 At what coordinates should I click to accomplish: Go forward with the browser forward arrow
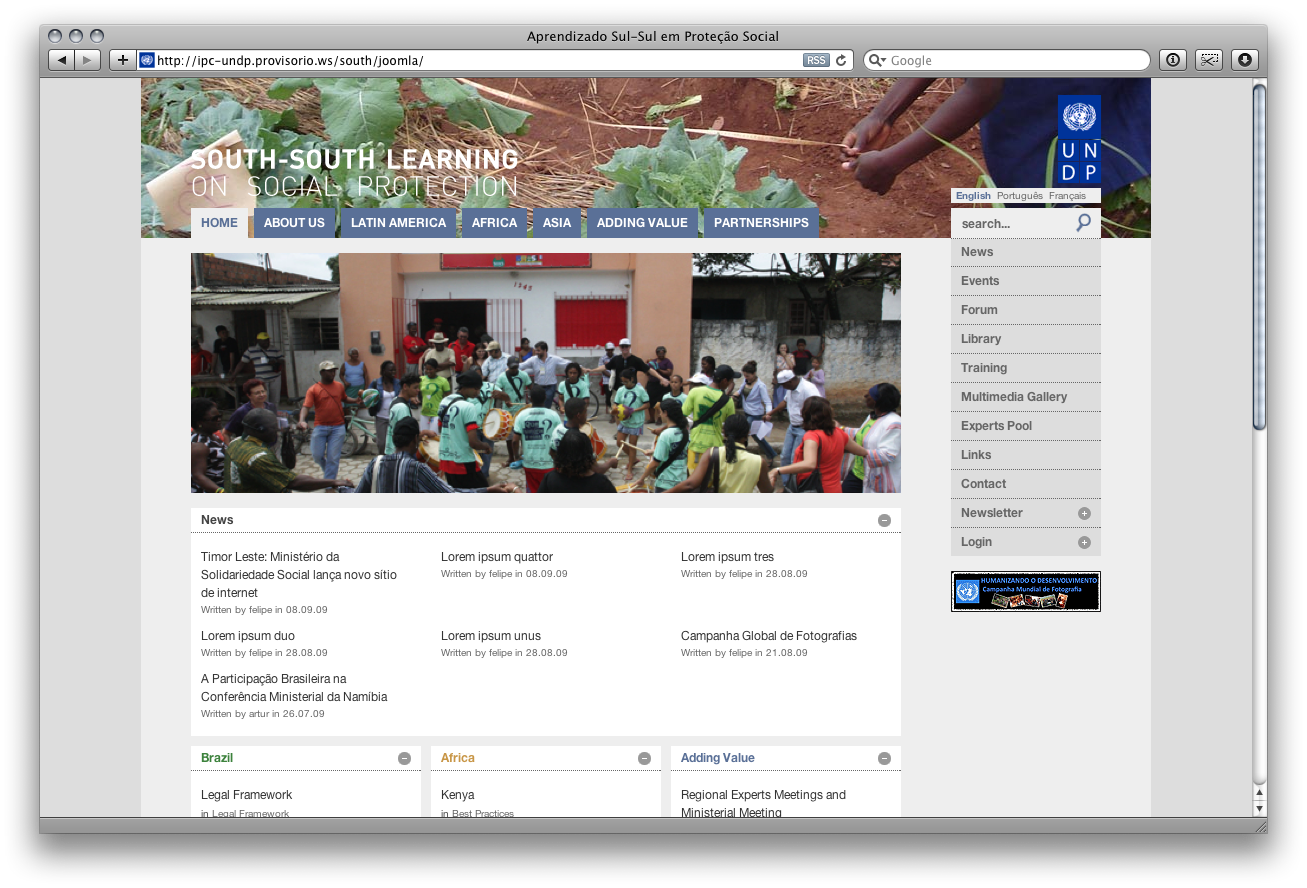(x=88, y=60)
